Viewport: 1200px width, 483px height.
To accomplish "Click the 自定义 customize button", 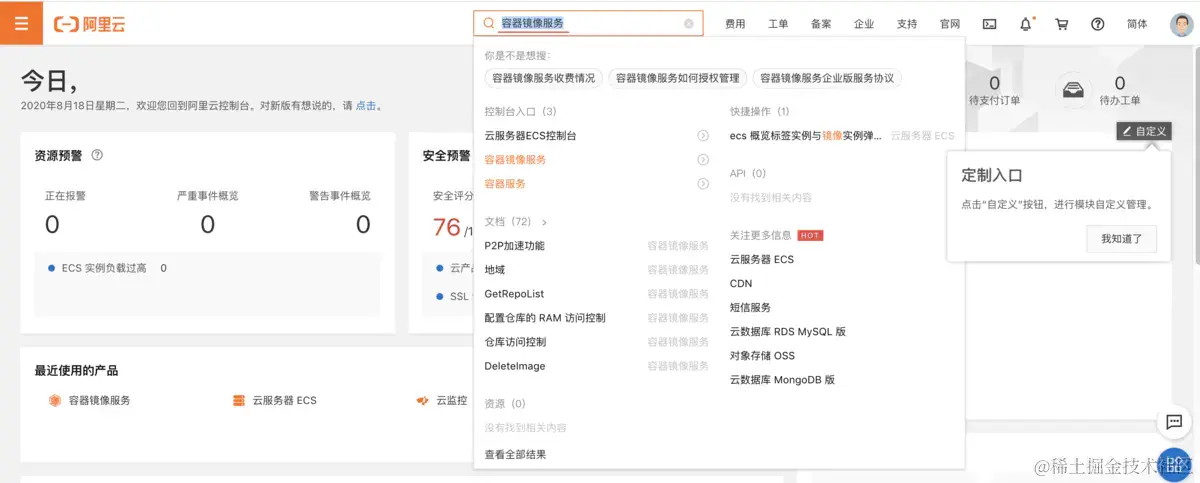I will (1144, 131).
